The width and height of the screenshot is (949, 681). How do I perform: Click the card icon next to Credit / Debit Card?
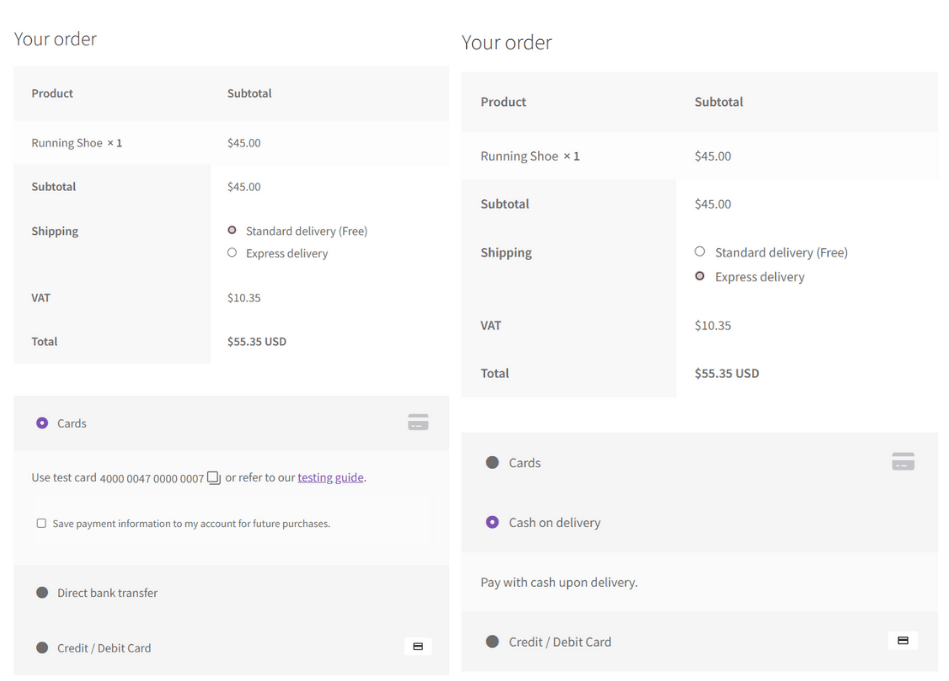click(x=417, y=647)
